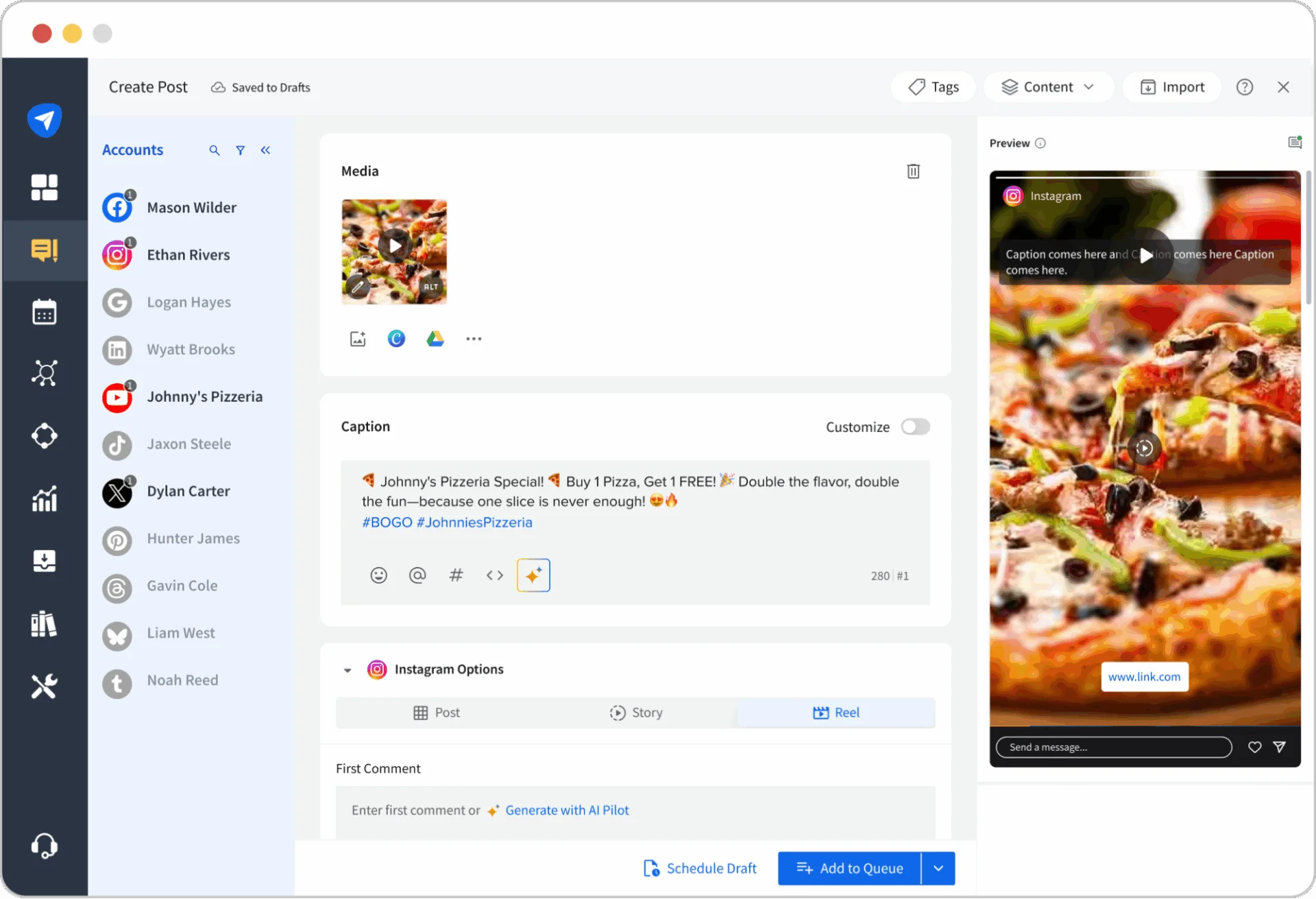Insert a hashtag via # icon
This screenshot has height=899, width=1316.
[456, 575]
